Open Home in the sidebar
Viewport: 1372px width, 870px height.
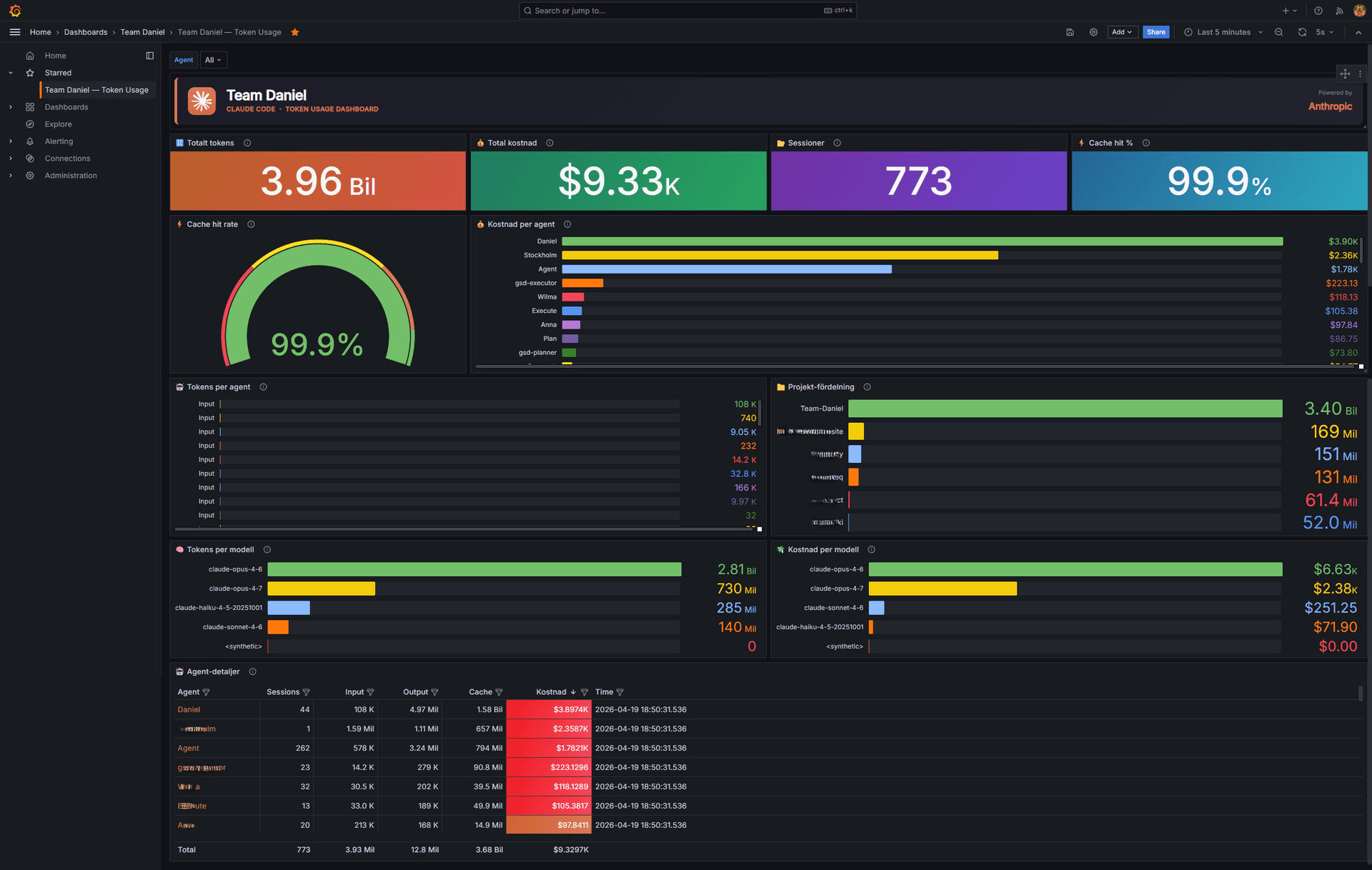point(56,56)
